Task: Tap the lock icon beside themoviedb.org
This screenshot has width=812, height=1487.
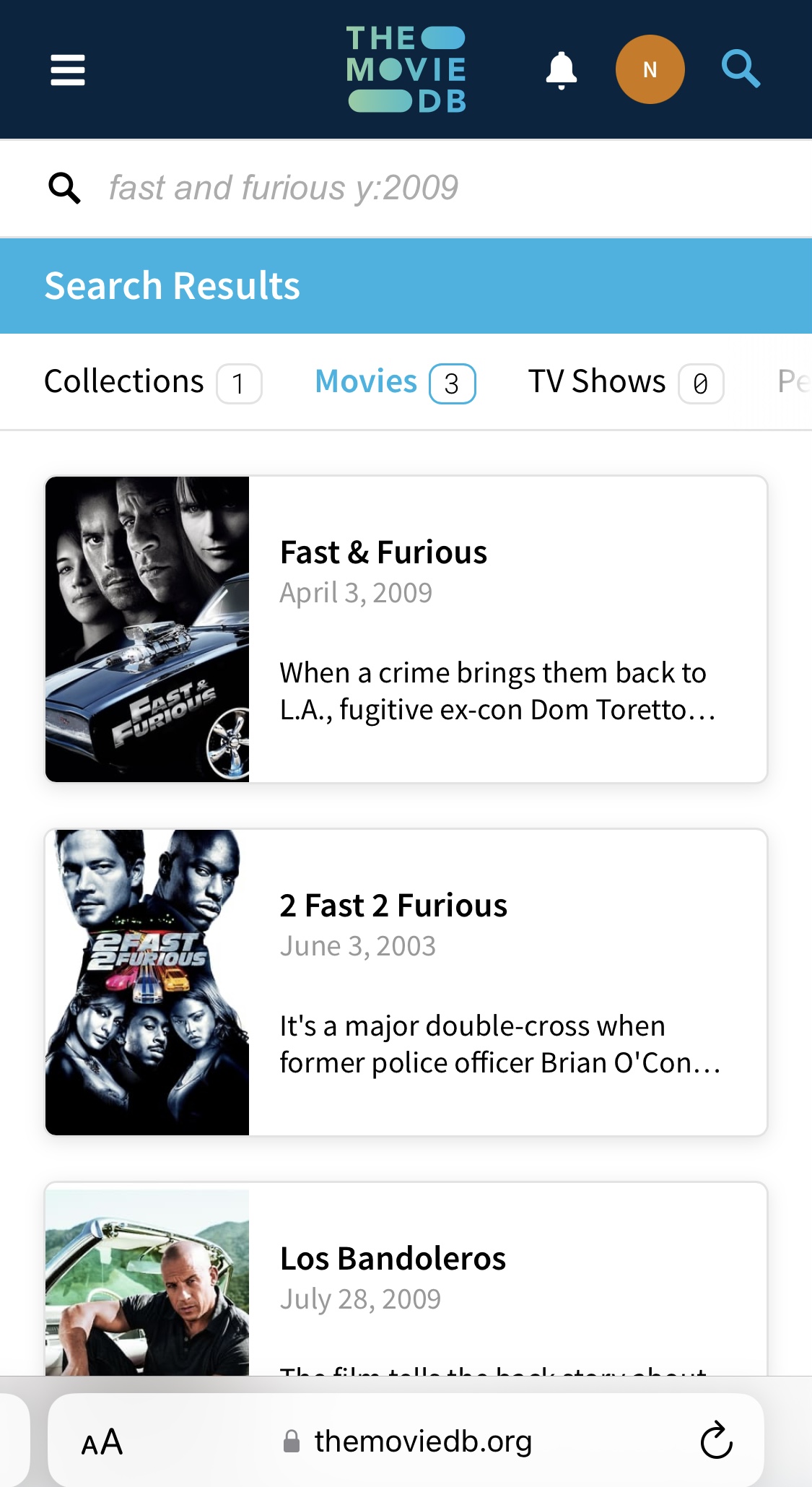Action: click(292, 1442)
